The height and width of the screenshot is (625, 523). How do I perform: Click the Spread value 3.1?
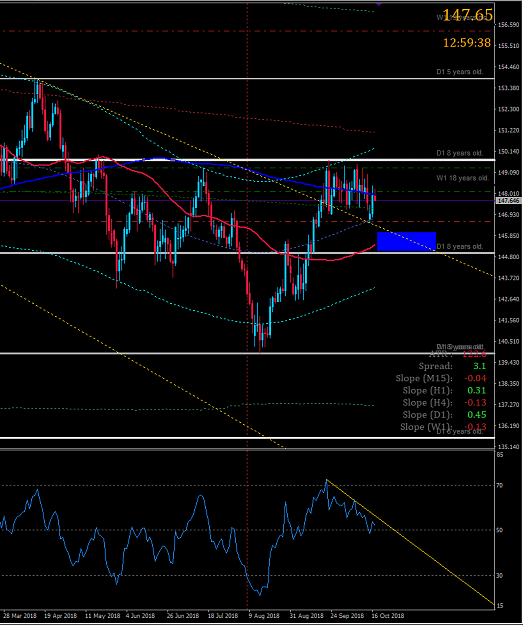(x=480, y=366)
